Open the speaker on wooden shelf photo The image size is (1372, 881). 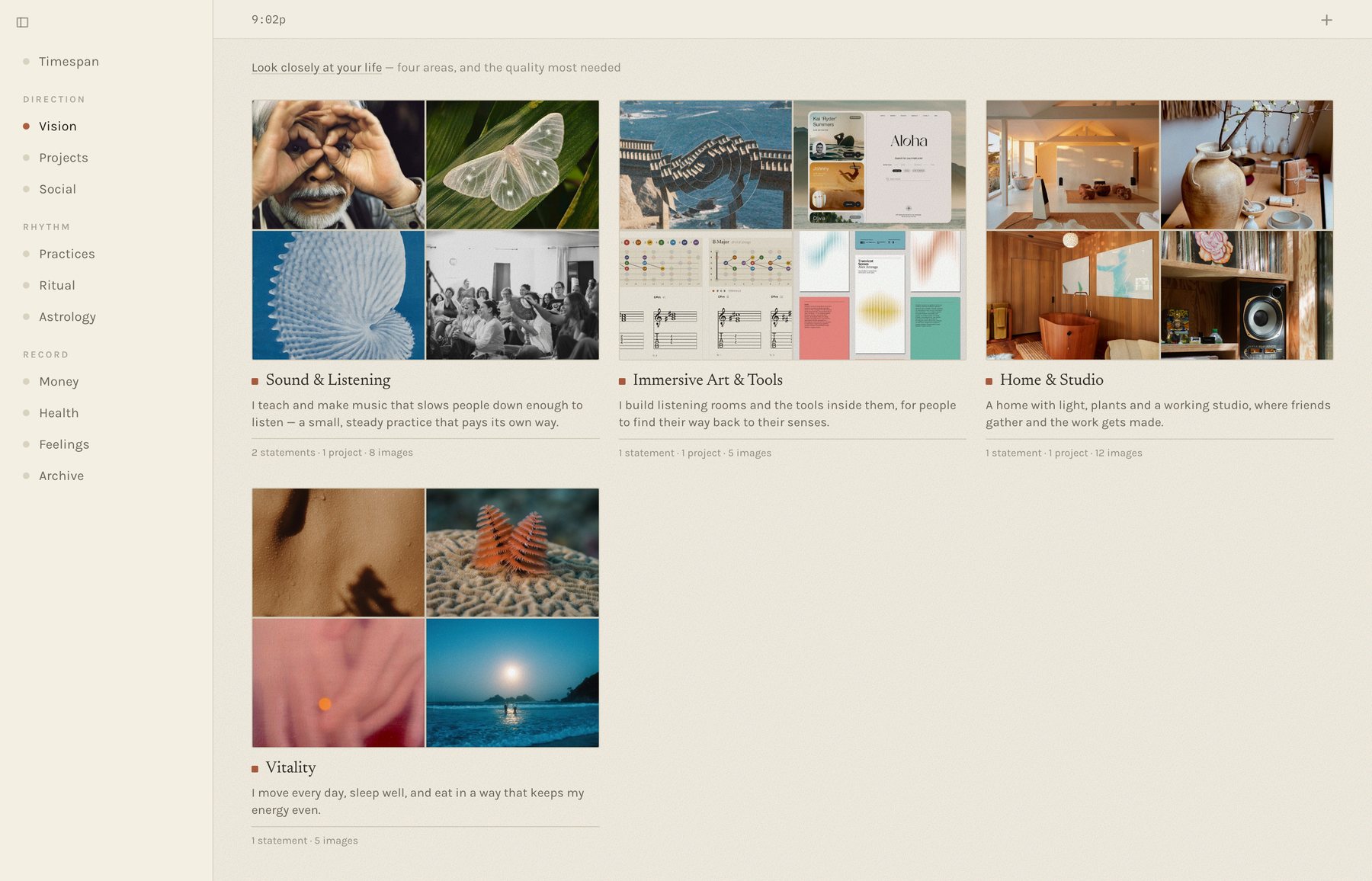click(x=1247, y=295)
